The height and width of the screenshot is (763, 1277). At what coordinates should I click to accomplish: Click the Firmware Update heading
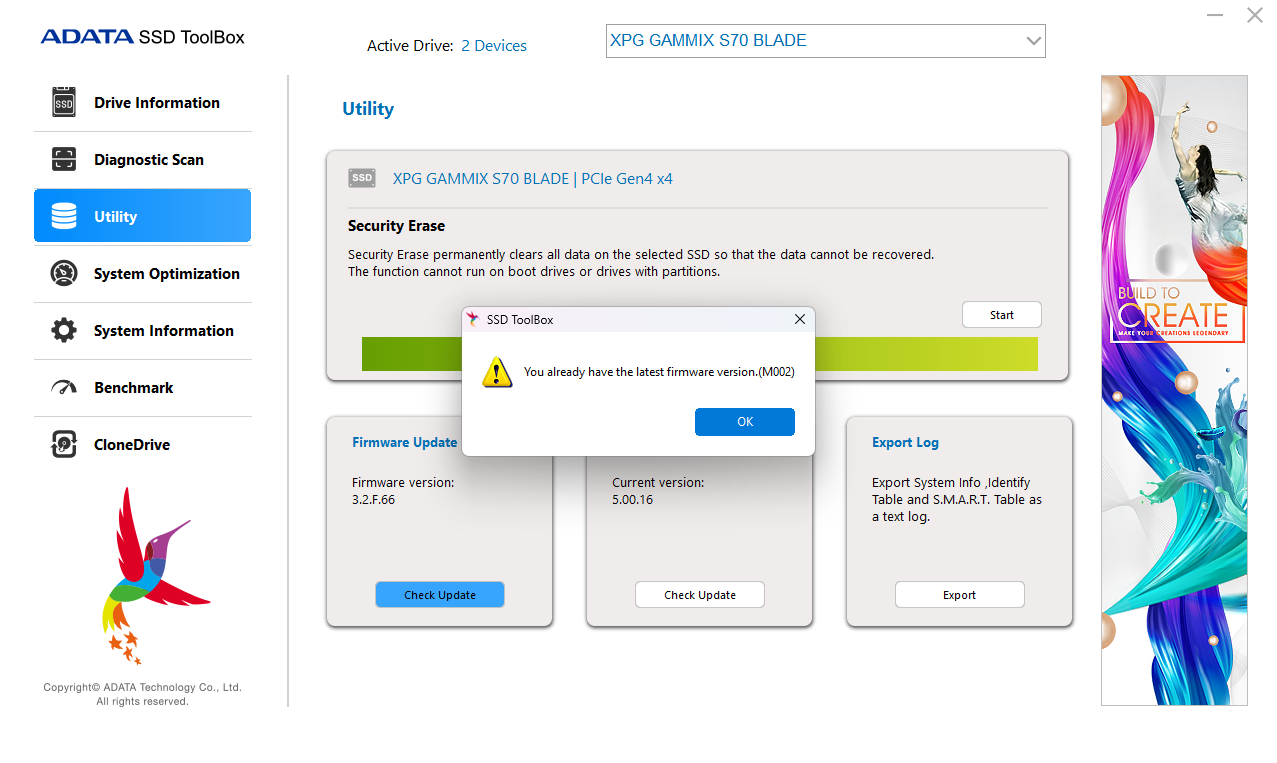point(404,442)
